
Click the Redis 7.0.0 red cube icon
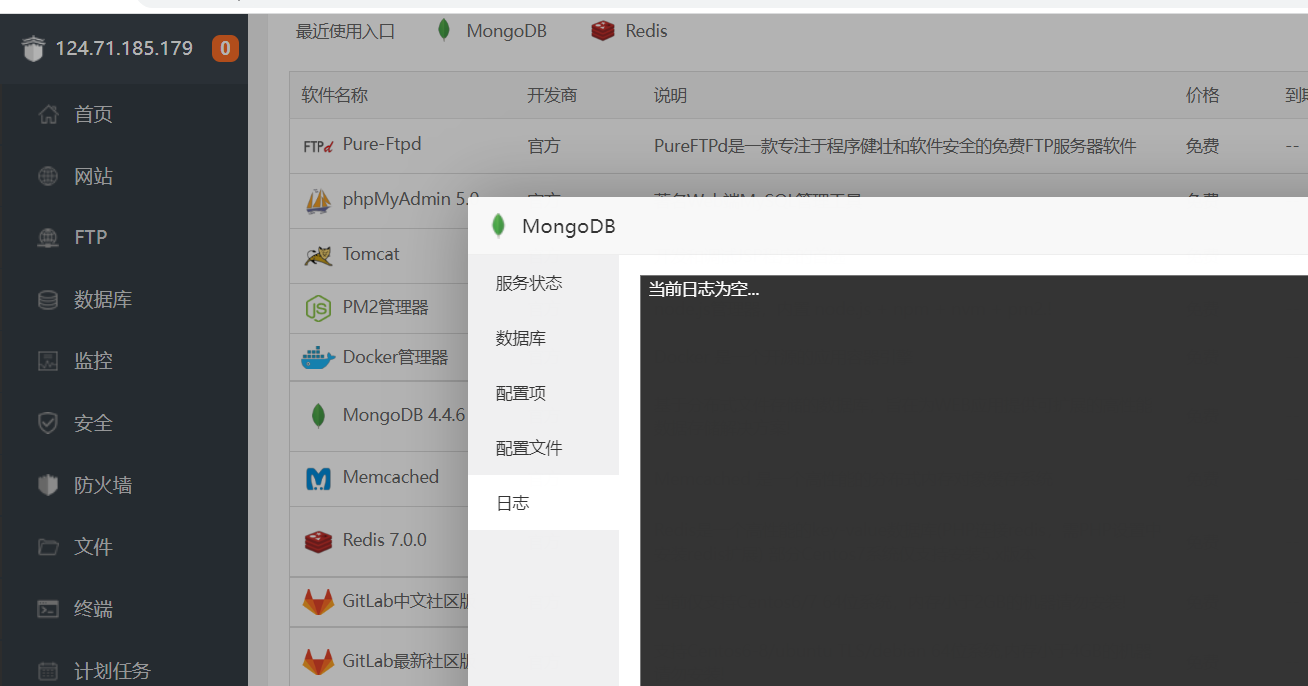318,541
